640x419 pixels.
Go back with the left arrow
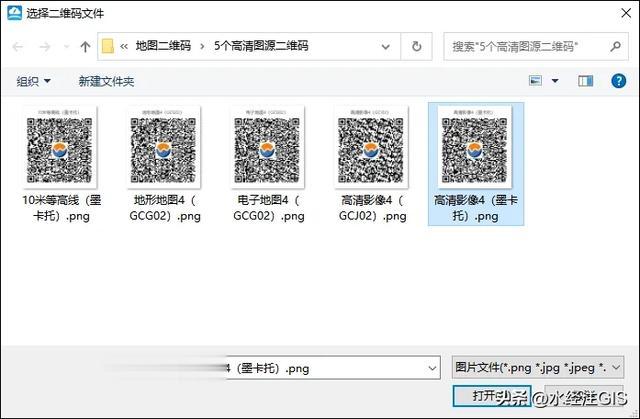(x=18, y=47)
